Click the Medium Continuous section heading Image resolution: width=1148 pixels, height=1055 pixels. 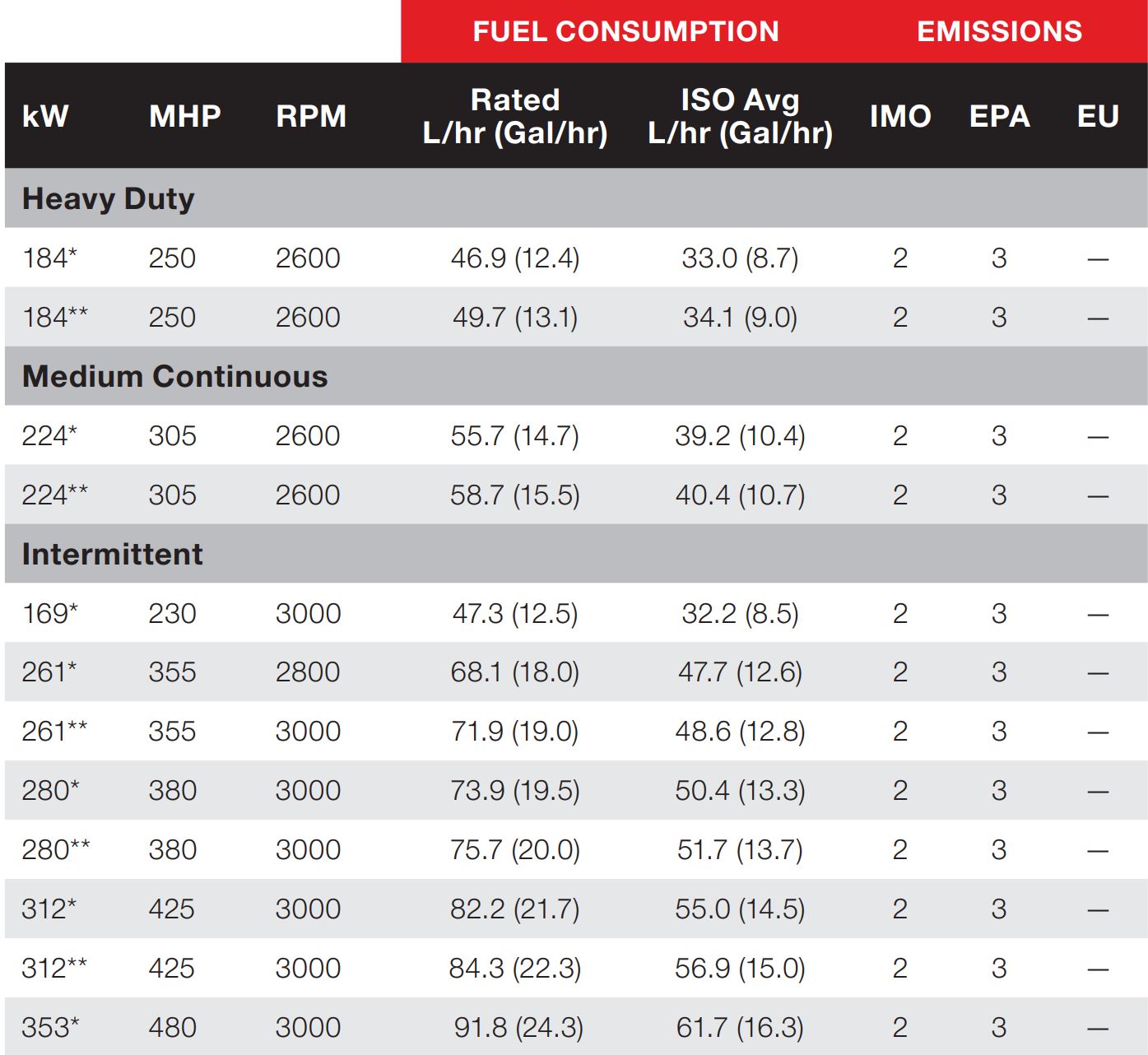tap(174, 376)
